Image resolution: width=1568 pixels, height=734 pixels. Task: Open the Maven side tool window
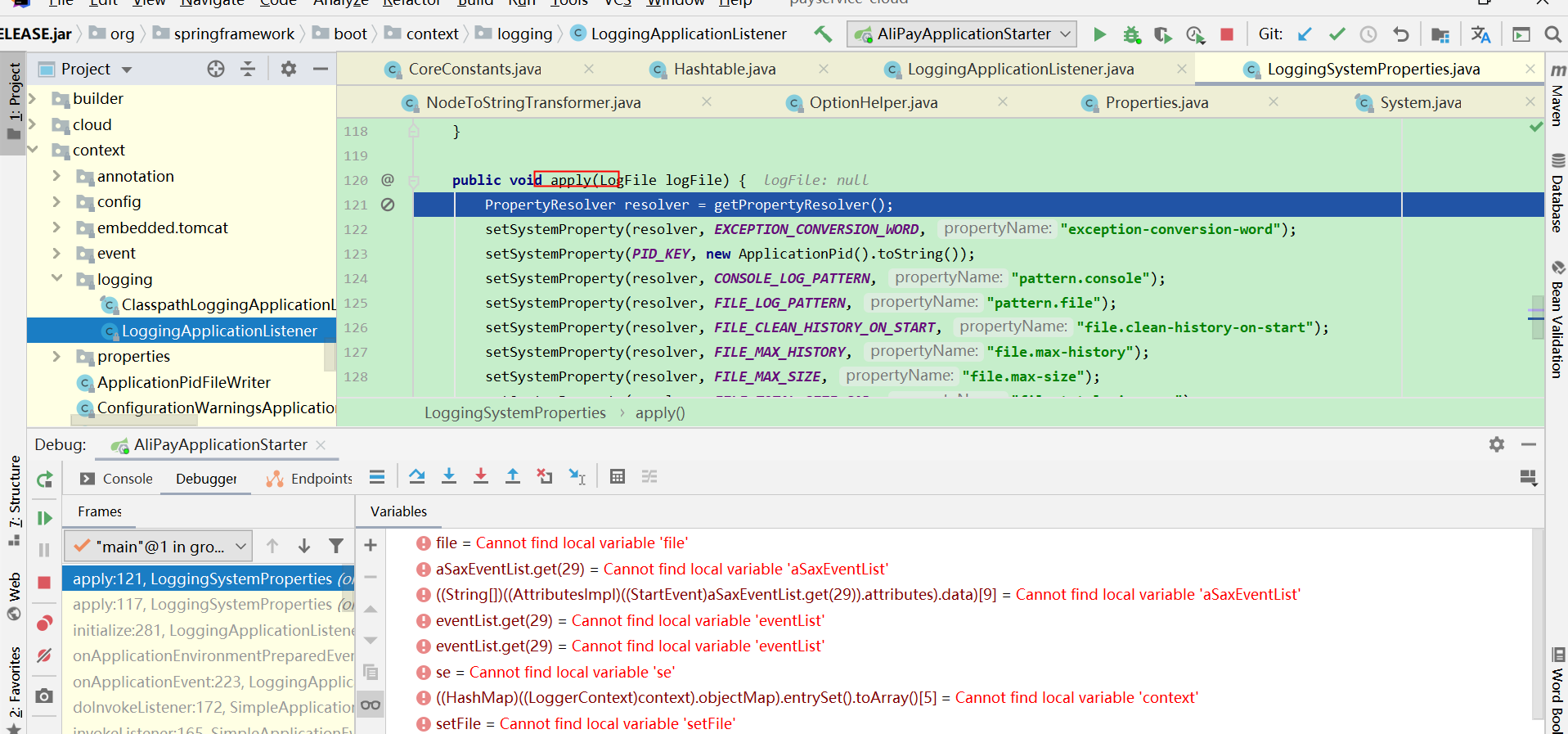(1557, 97)
